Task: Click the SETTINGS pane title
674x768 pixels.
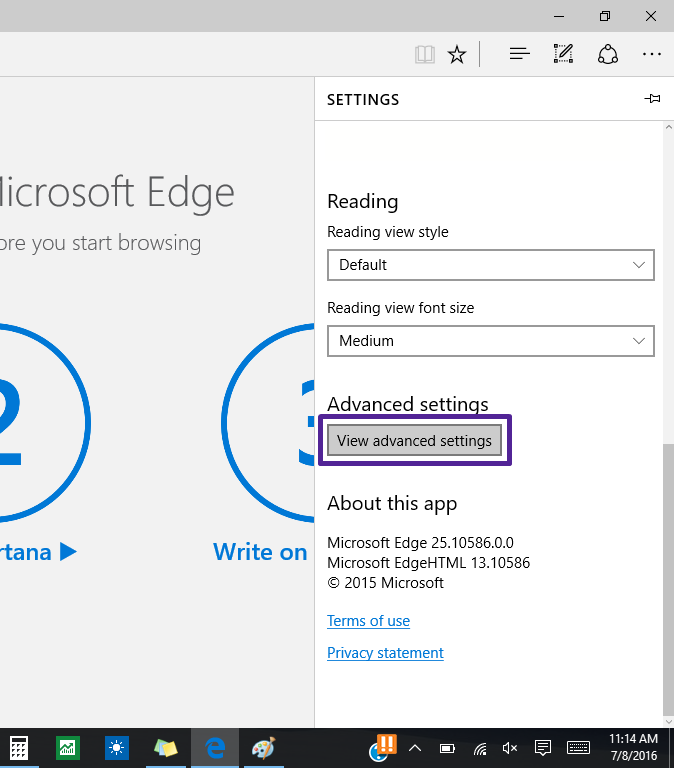Action: pyautogui.click(x=363, y=100)
